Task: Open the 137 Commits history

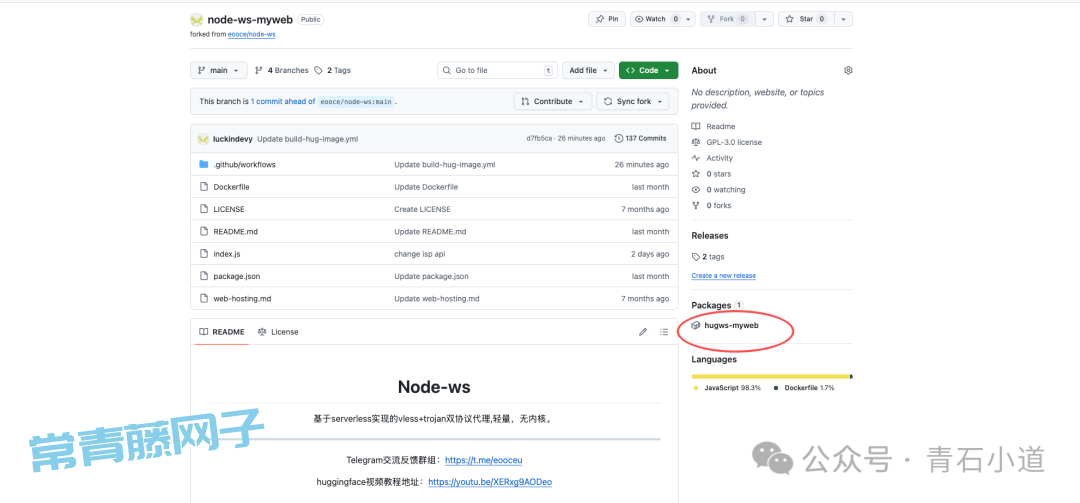Action: (640, 139)
